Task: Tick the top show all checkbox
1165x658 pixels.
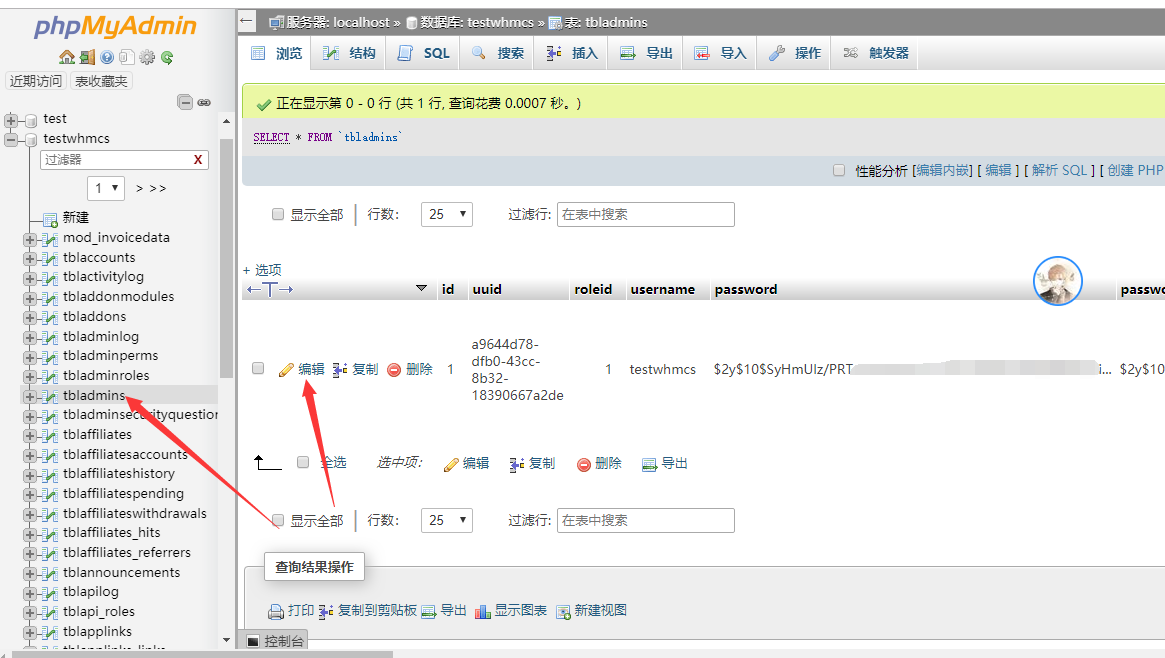Action: pyautogui.click(x=278, y=214)
